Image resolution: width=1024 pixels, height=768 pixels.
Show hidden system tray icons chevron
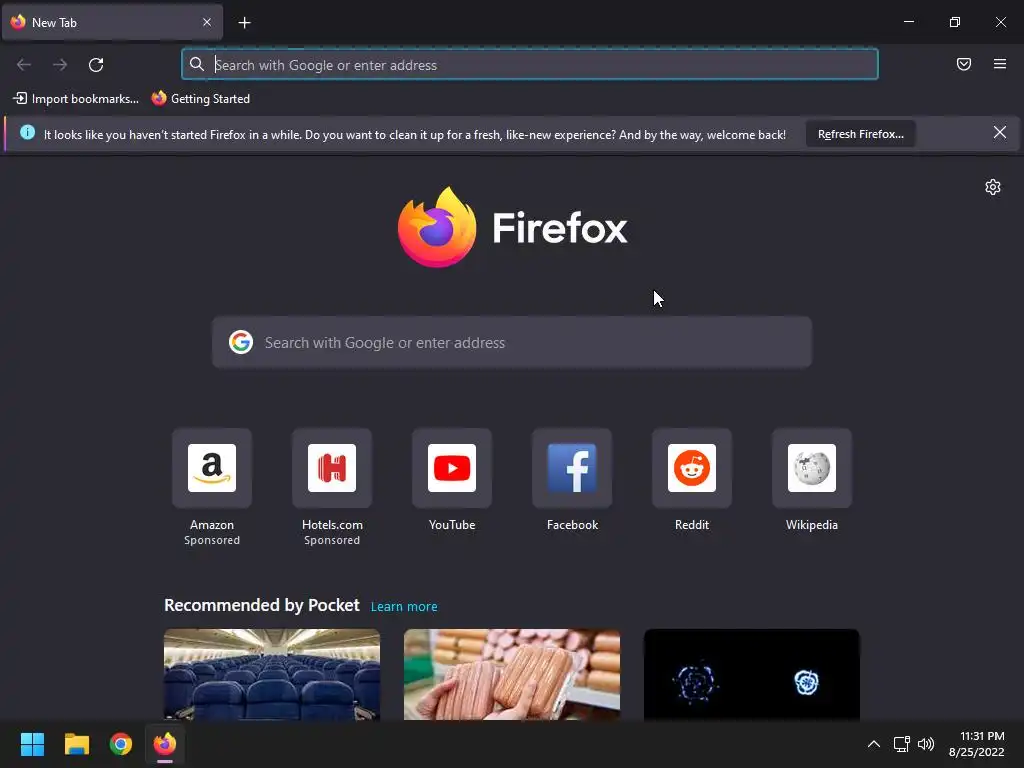874,744
